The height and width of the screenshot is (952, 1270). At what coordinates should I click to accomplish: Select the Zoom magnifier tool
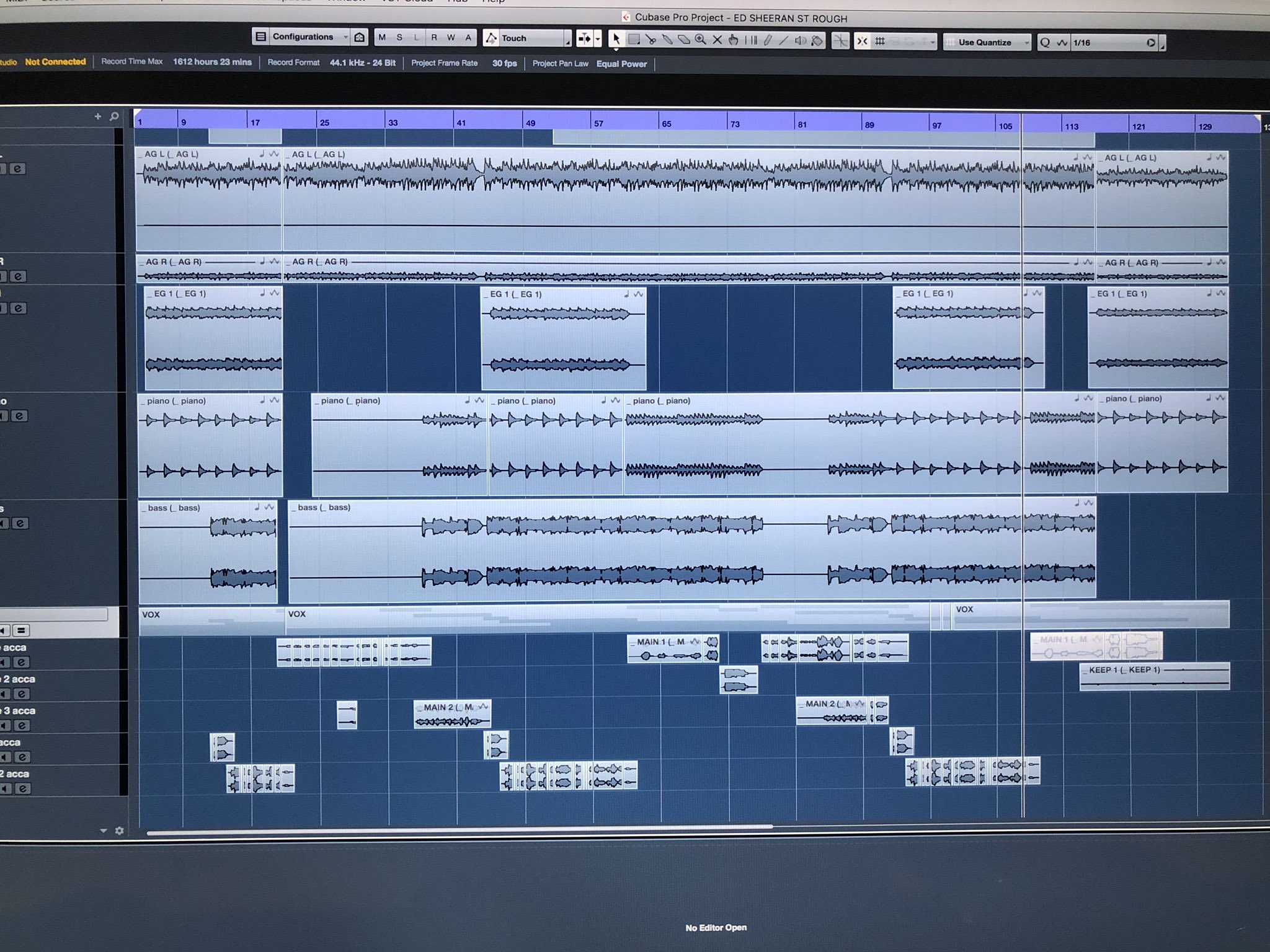pos(700,40)
